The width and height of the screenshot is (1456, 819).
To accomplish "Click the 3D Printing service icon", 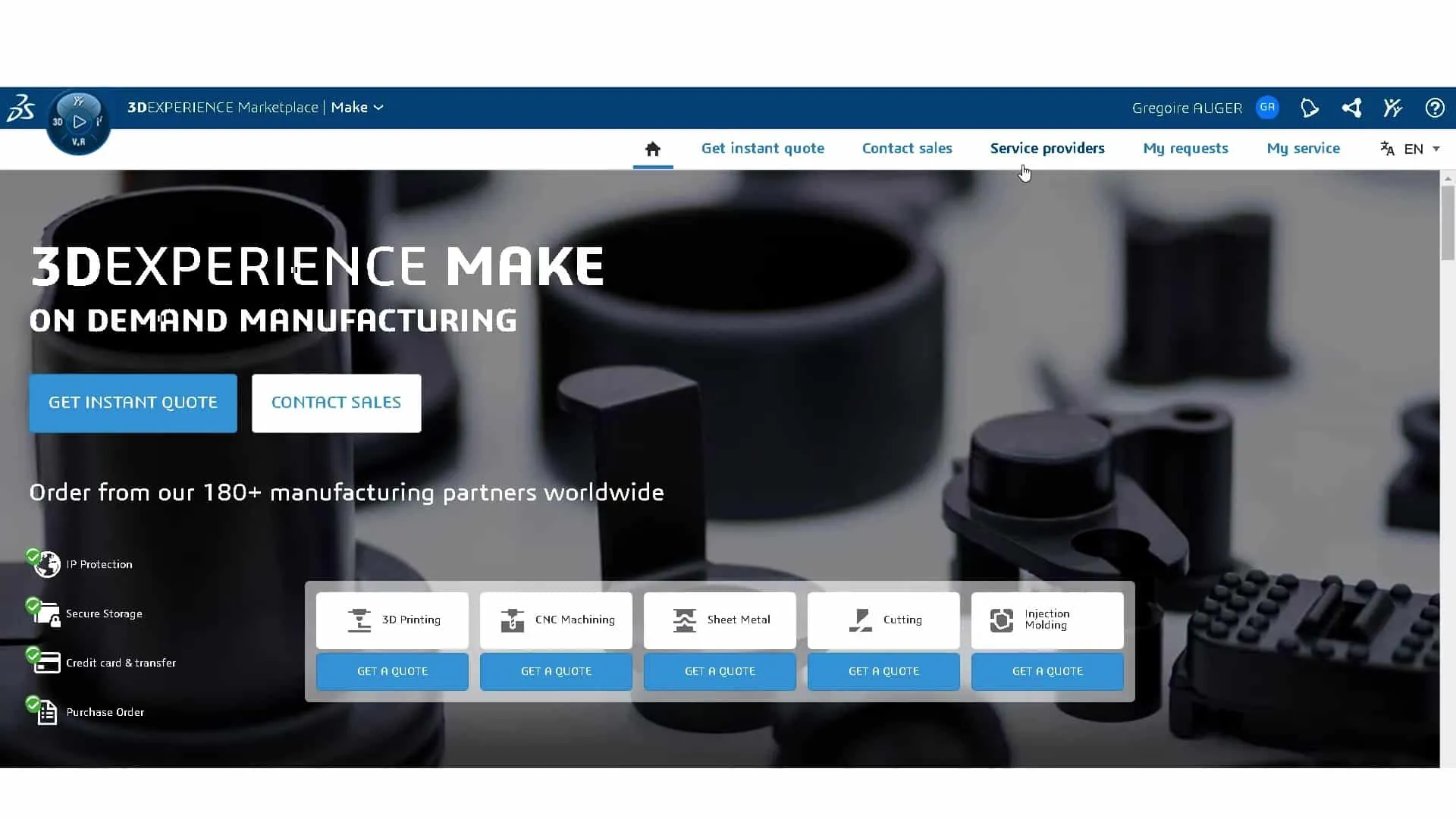I will [x=359, y=620].
